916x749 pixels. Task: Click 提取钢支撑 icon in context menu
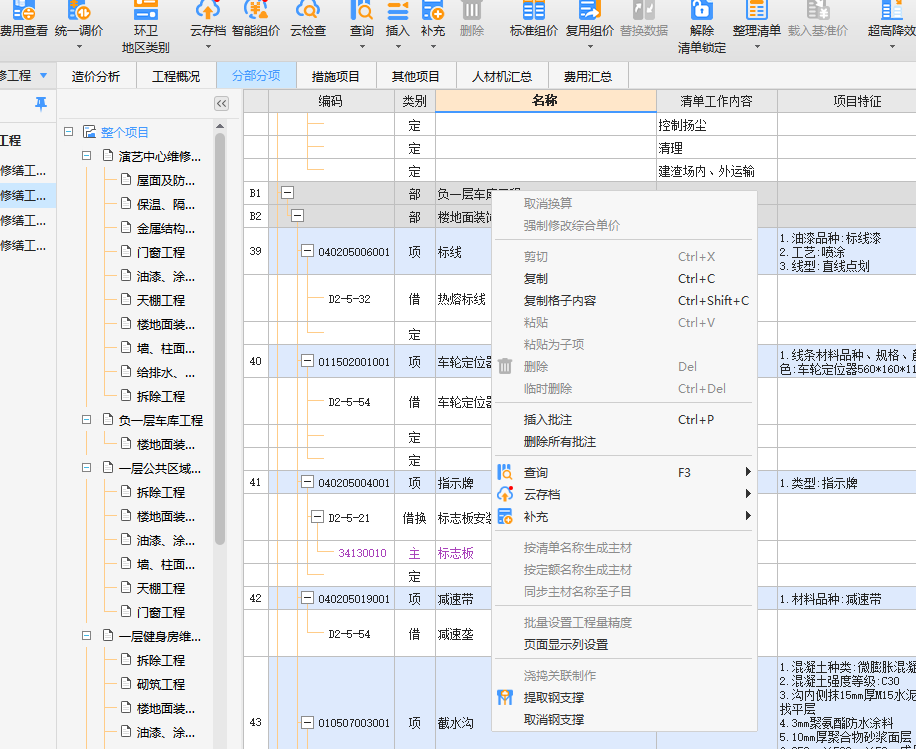point(505,697)
